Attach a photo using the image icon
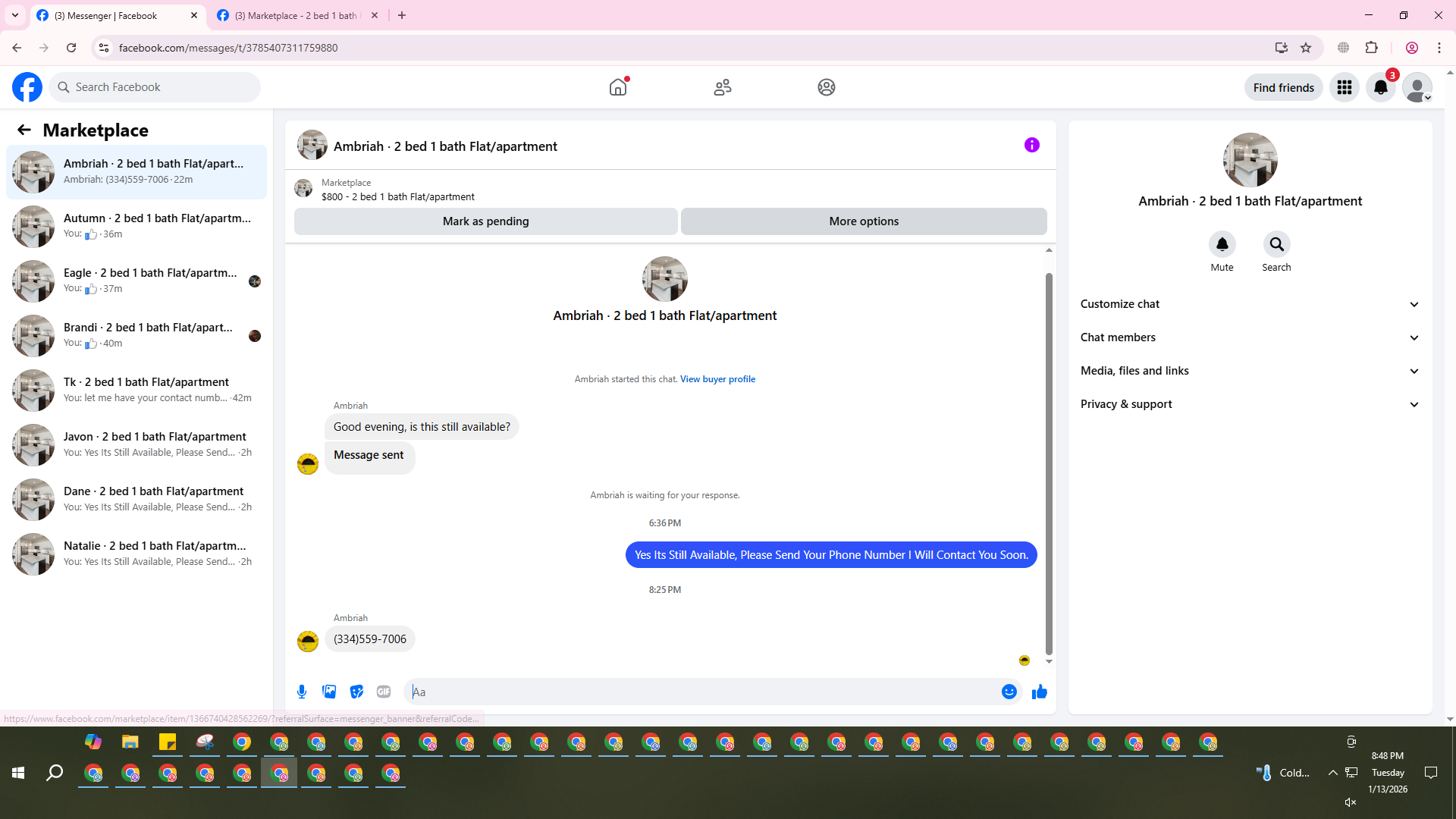Screen dimensions: 1456x819 [x=329, y=692]
